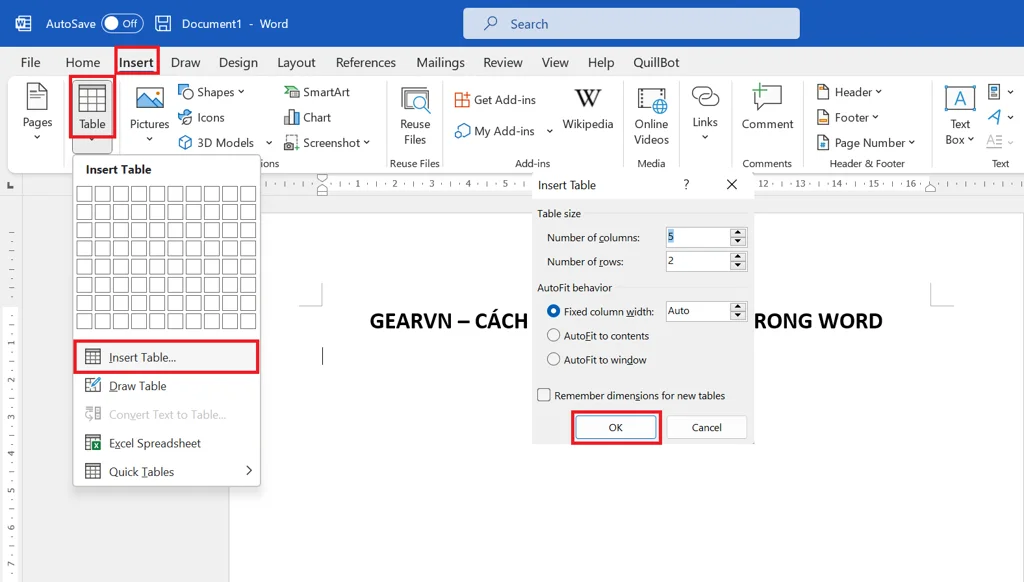1024x582 pixels.
Task: Click the Save disk icon
Action: click(163, 24)
